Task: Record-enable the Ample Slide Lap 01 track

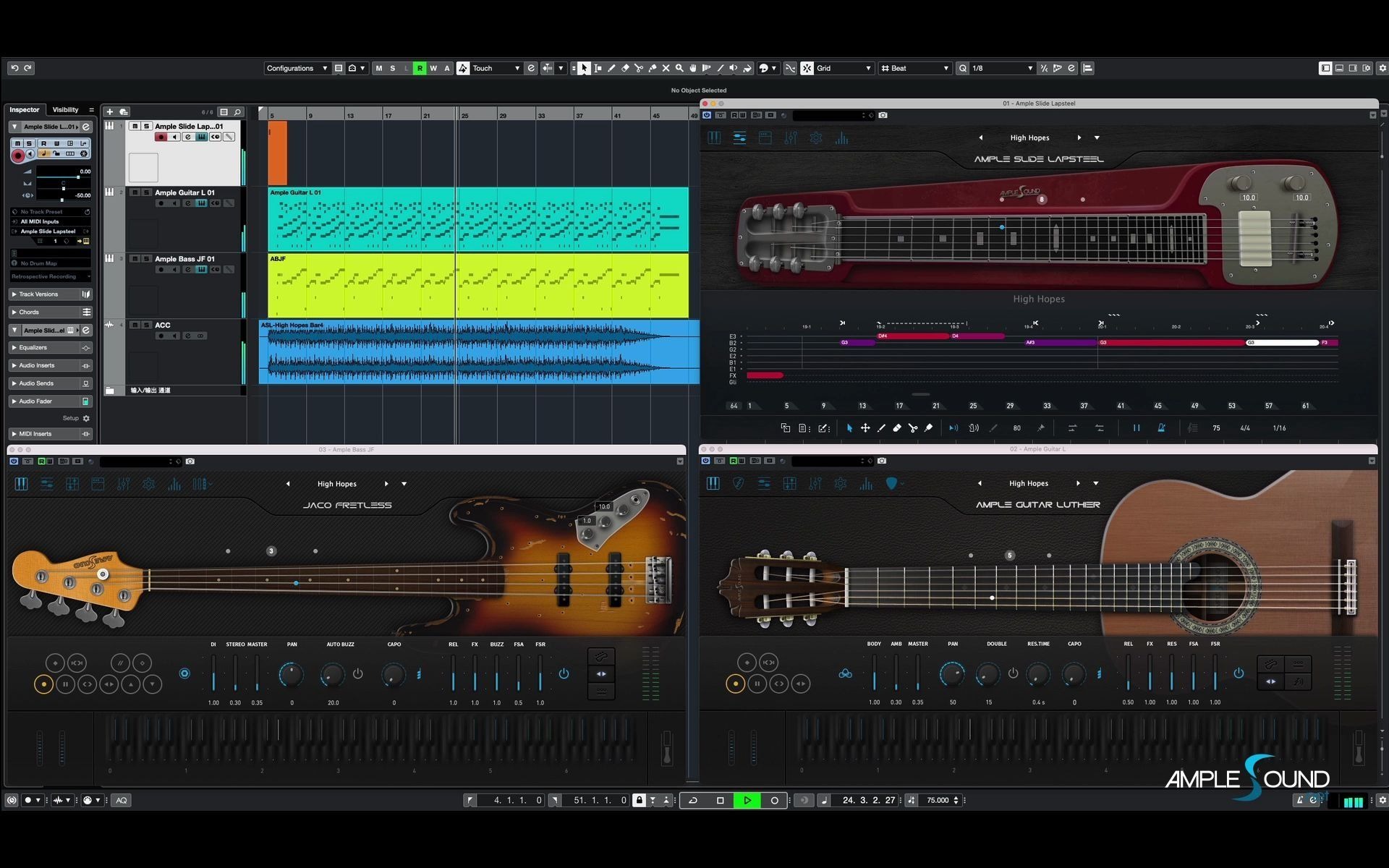Action: coord(161,137)
